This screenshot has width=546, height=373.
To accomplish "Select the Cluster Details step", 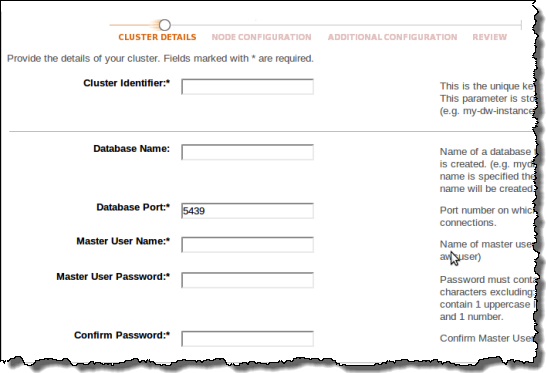I will pyautogui.click(x=157, y=37).
